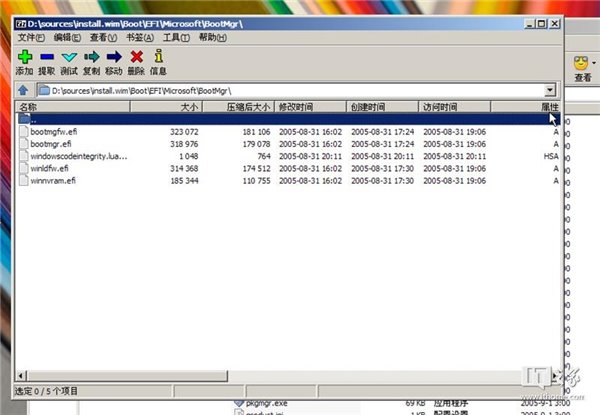Image resolution: width=600 pixels, height=415 pixels.
Task: Sort by Modified time (修改时间) column header
Action: pyautogui.click(x=296, y=106)
